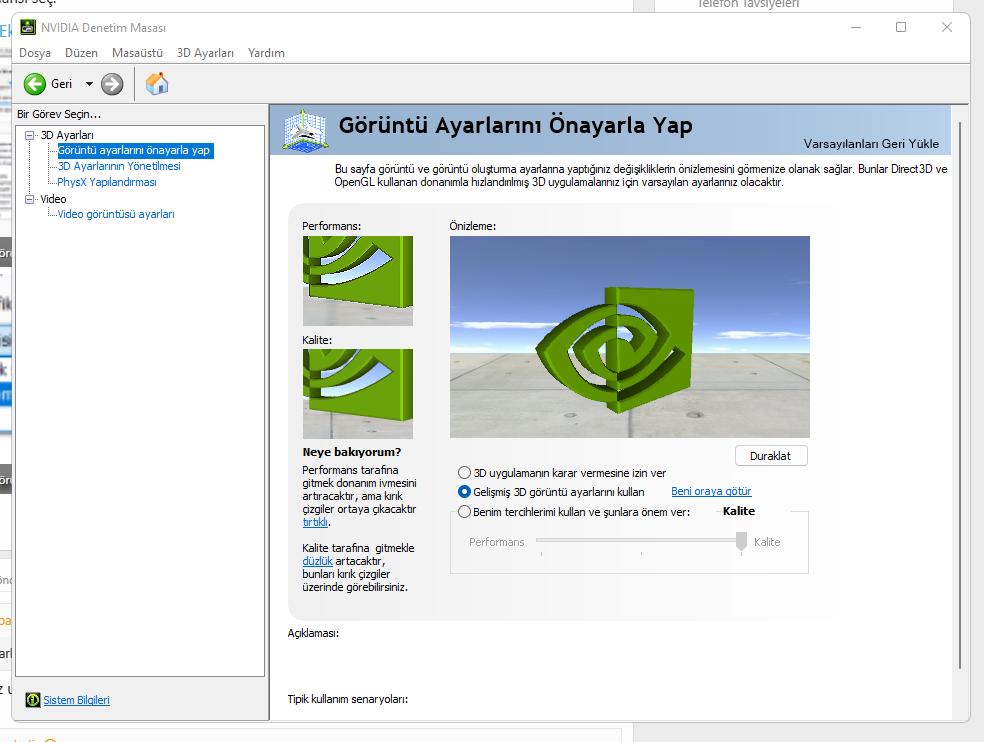Select 'Benim tercihlerimi kullan' radio button
Image resolution: width=984 pixels, height=742 pixels.
tap(464, 512)
